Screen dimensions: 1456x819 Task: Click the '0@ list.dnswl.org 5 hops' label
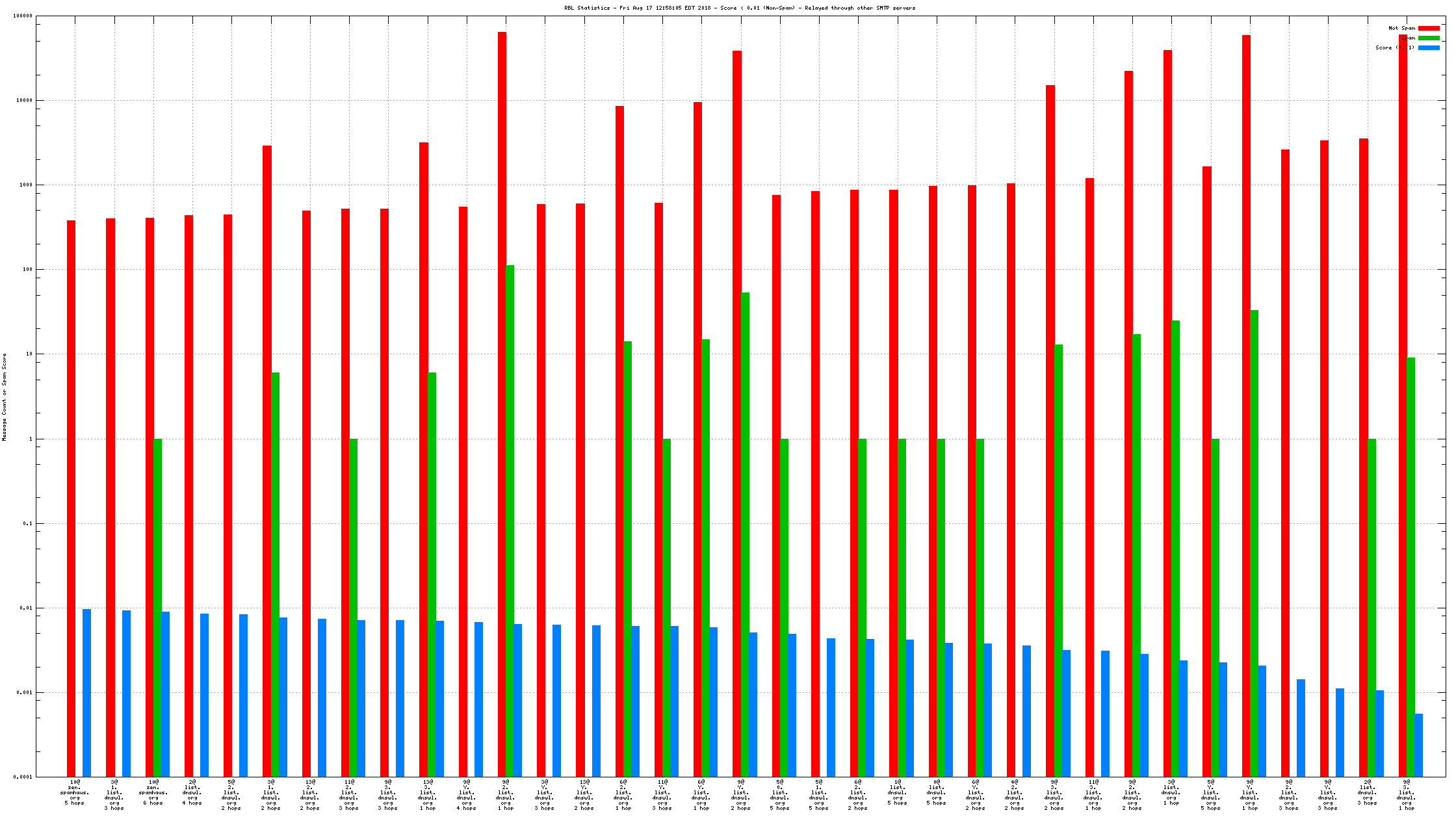coord(937,792)
